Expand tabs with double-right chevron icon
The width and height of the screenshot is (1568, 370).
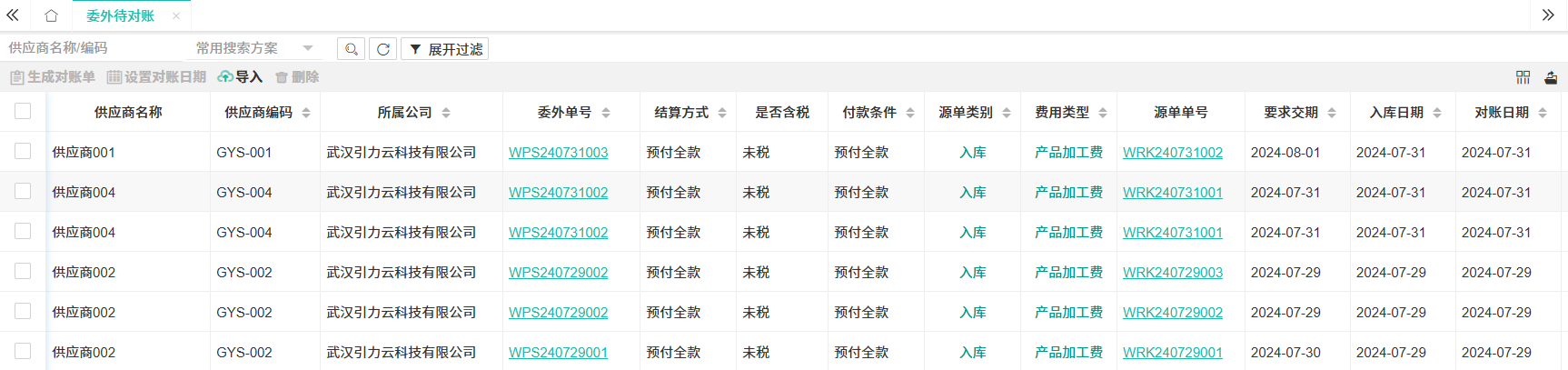coord(1548,15)
